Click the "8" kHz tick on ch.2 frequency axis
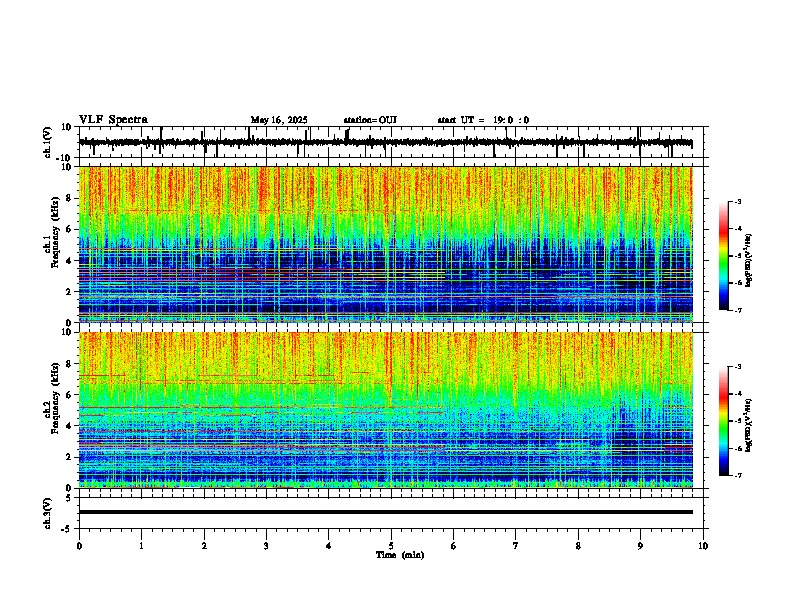 point(69,364)
